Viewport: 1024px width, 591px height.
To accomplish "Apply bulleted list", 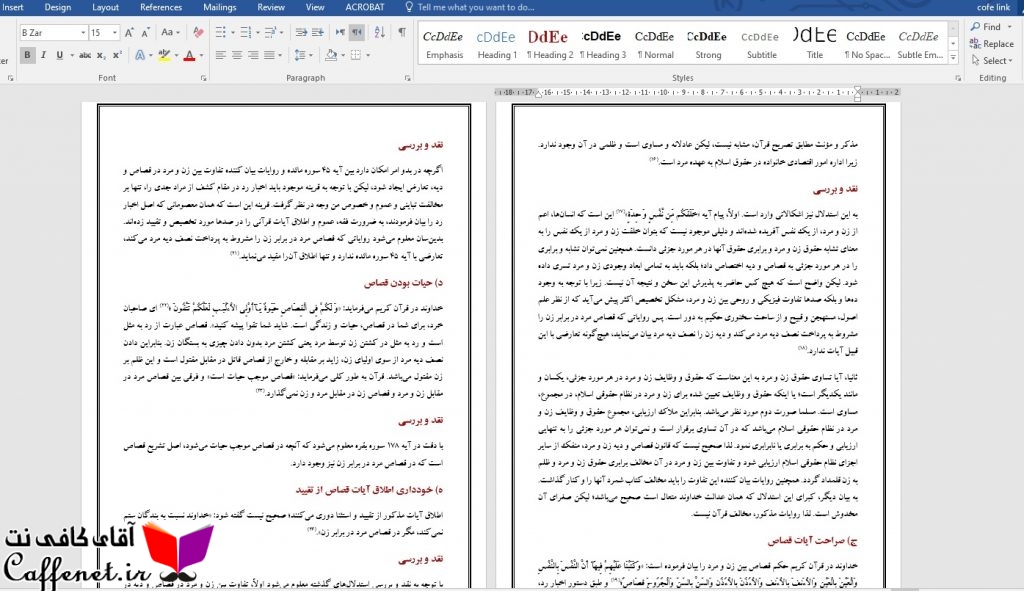I will (x=221, y=32).
